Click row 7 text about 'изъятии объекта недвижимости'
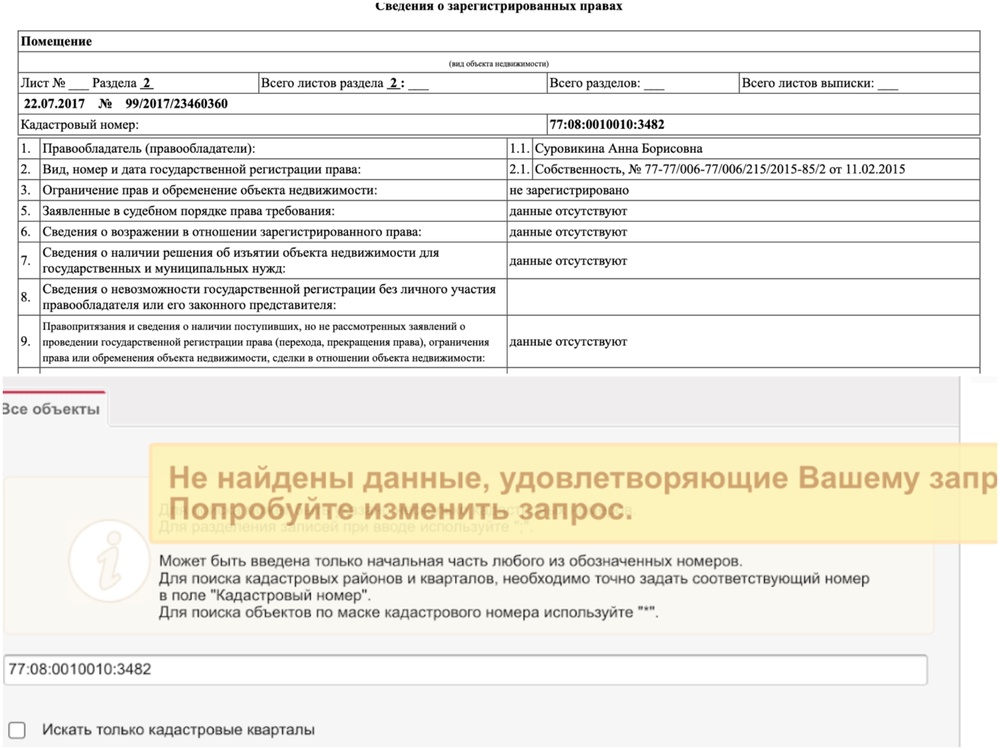Screen dimensions: 1000x750 241,260
